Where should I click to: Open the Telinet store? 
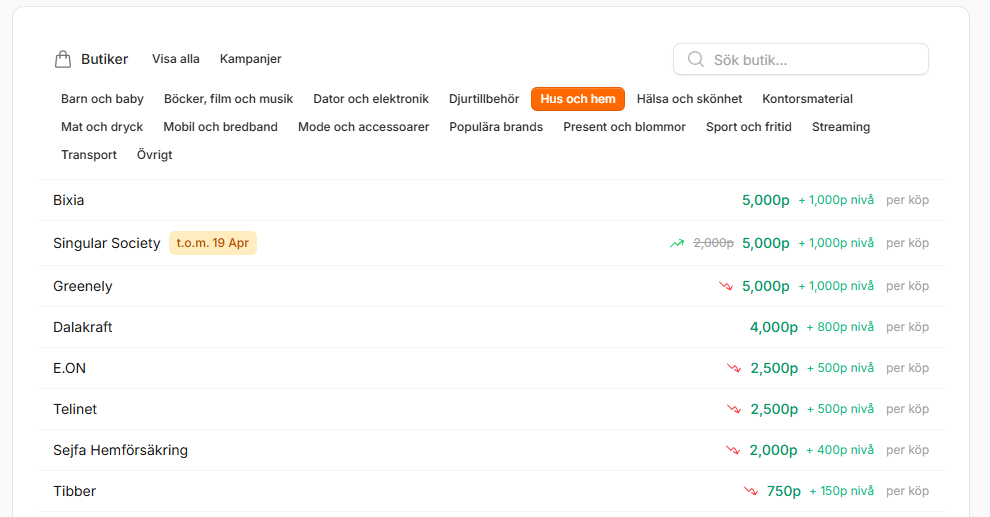[491, 409]
